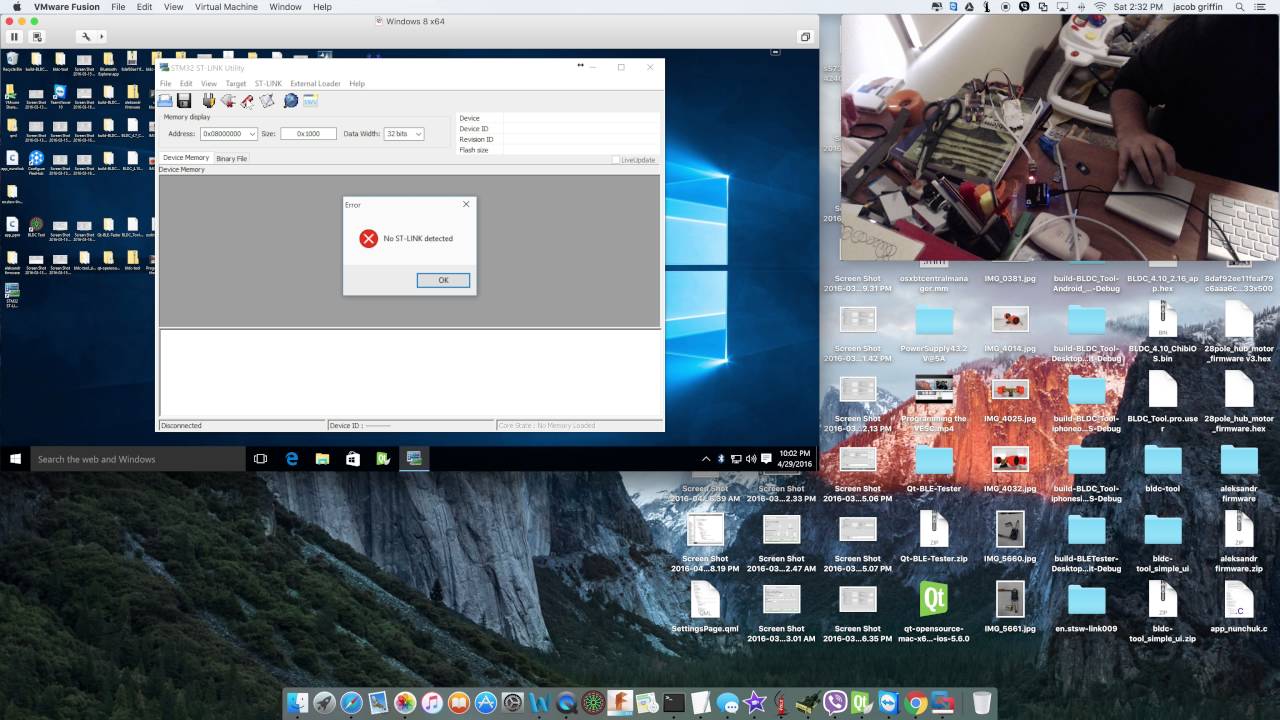
Task: Open Google Chrome in the Dock
Action: point(915,703)
